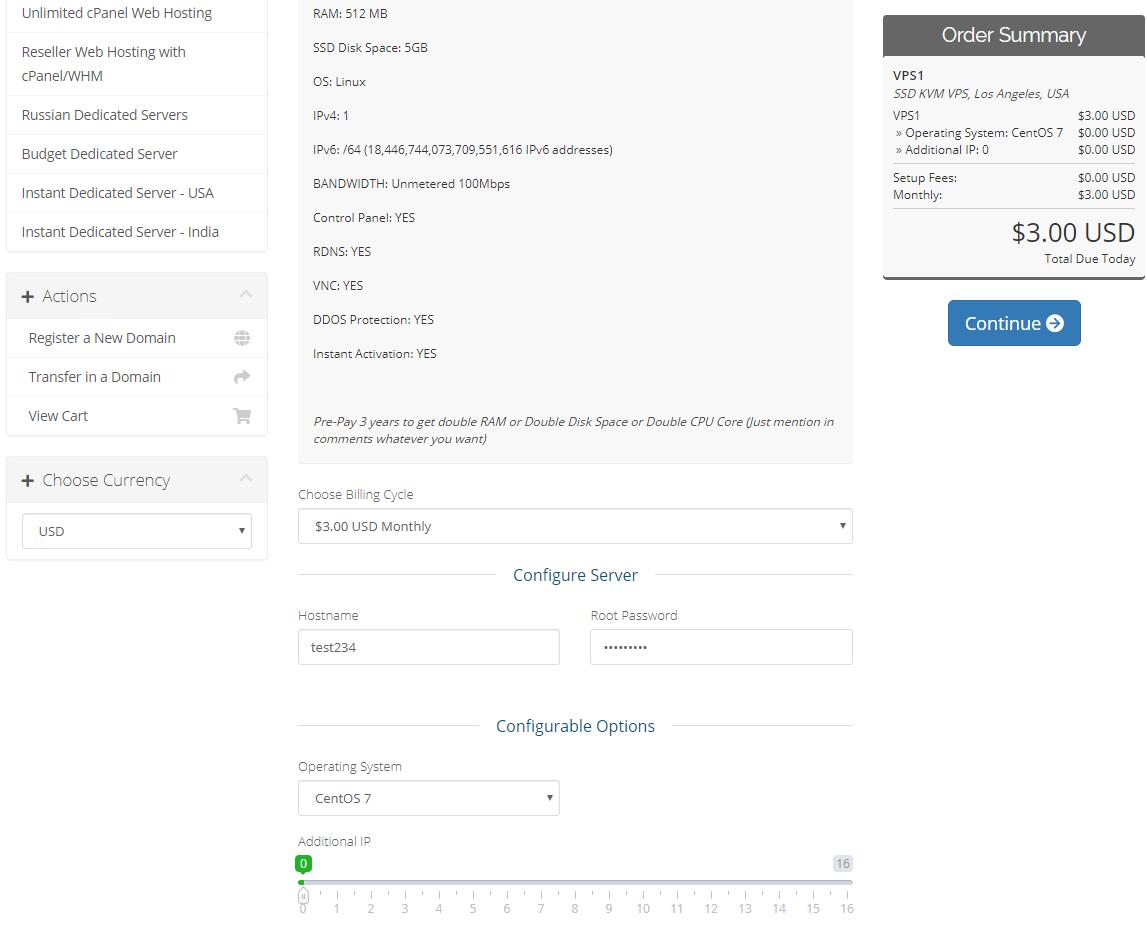Open the Choose Billing Cycle dropdown
The width and height of the screenshot is (1147, 925).
click(575, 526)
